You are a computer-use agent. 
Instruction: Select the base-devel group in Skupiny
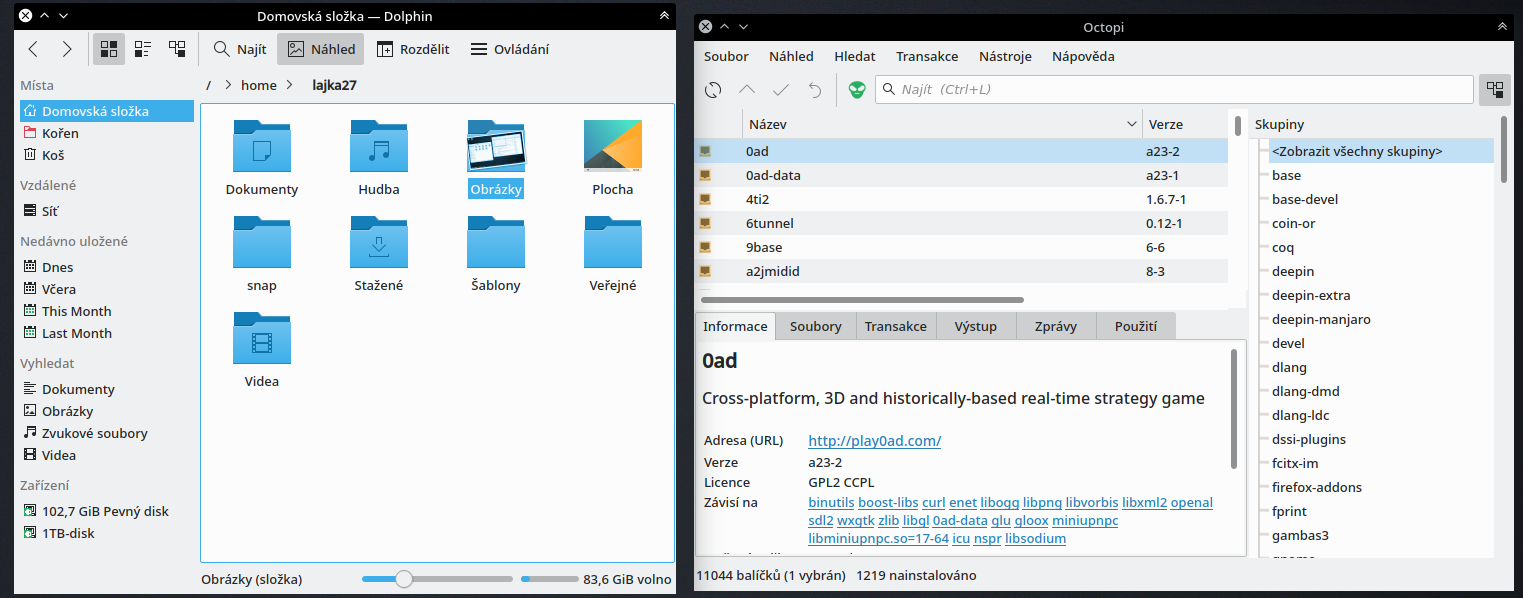coord(1305,199)
